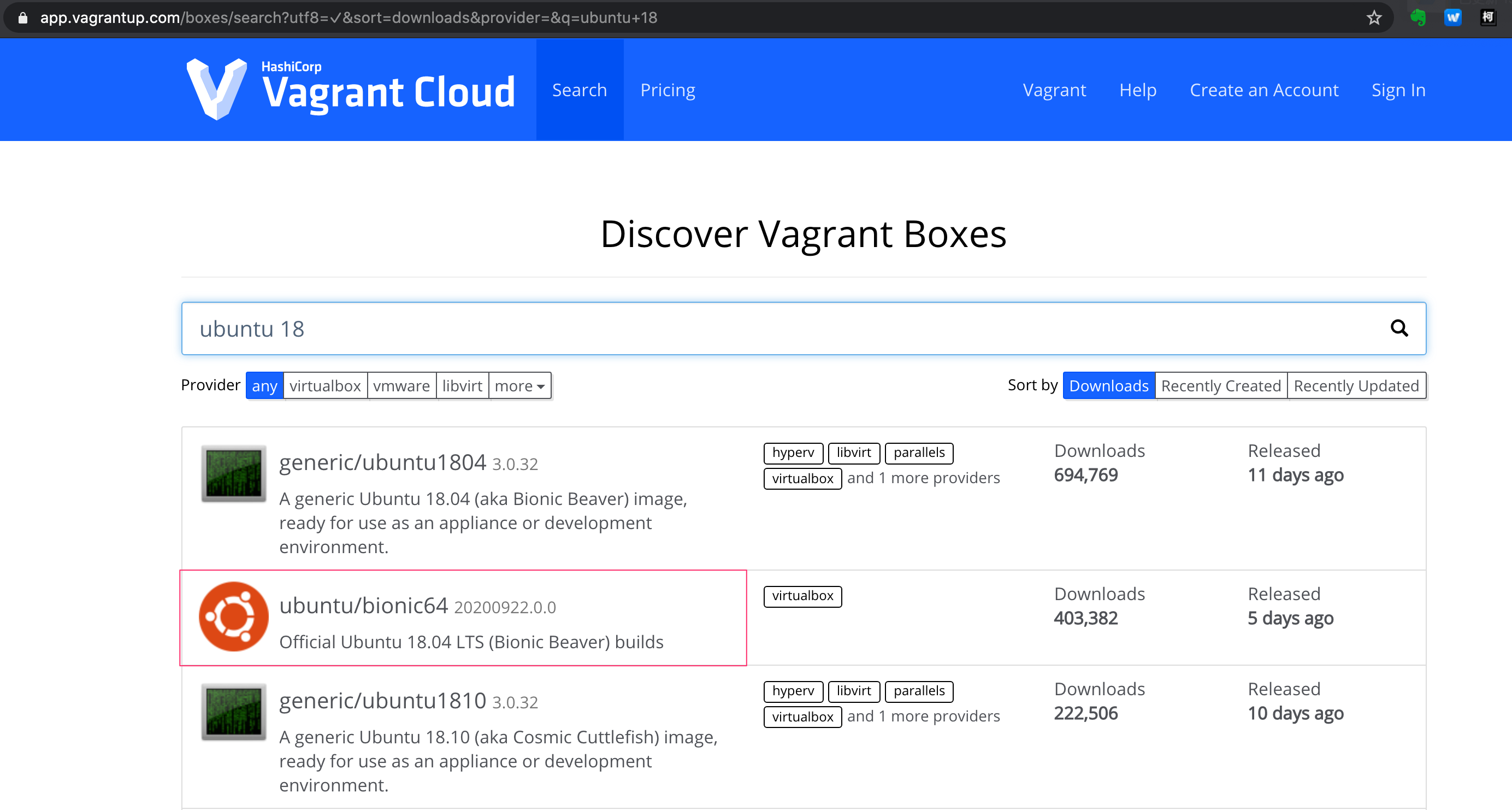1512x810 pixels.
Task: Select the any provider filter
Action: (x=265, y=386)
